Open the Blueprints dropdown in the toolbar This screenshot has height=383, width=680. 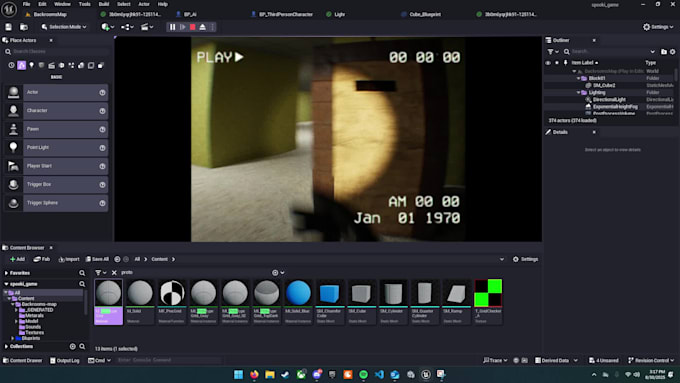pyautogui.click(x=128, y=27)
